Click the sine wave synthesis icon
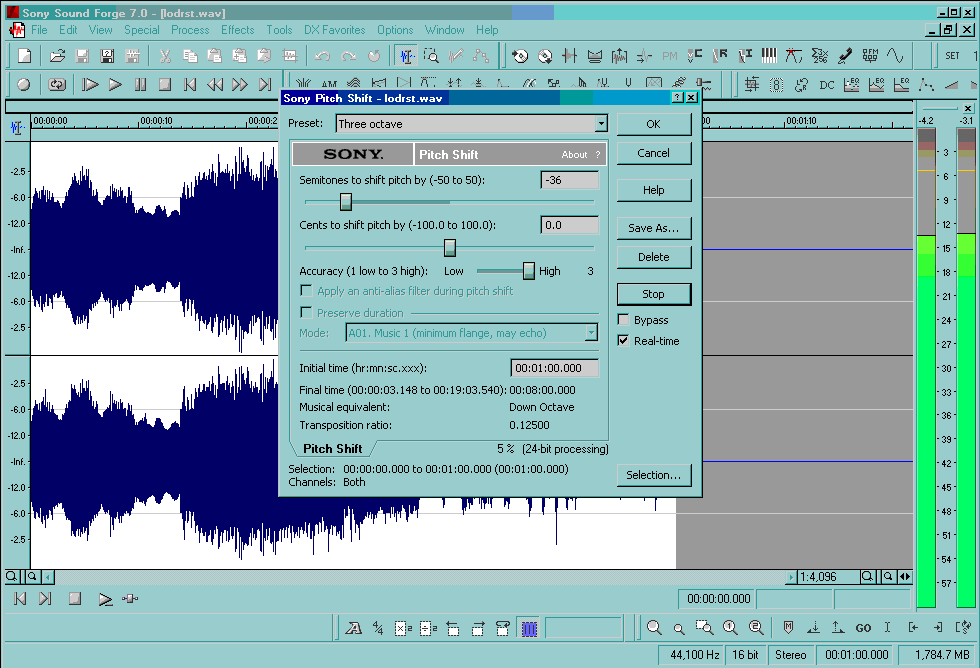 (895, 56)
